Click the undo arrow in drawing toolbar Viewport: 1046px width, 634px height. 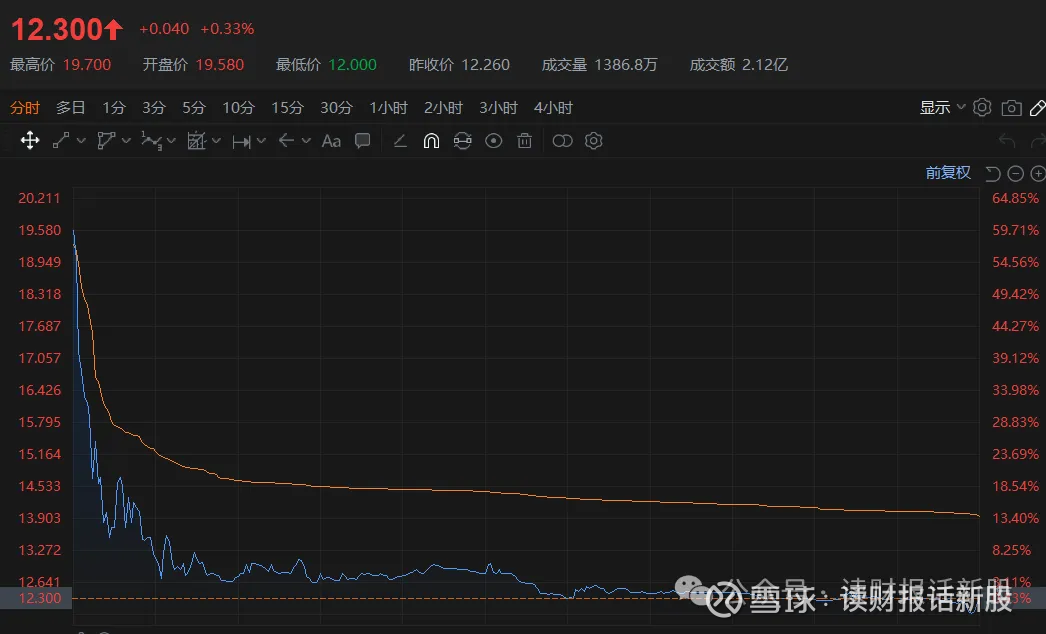pyautogui.click(x=1007, y=141)
